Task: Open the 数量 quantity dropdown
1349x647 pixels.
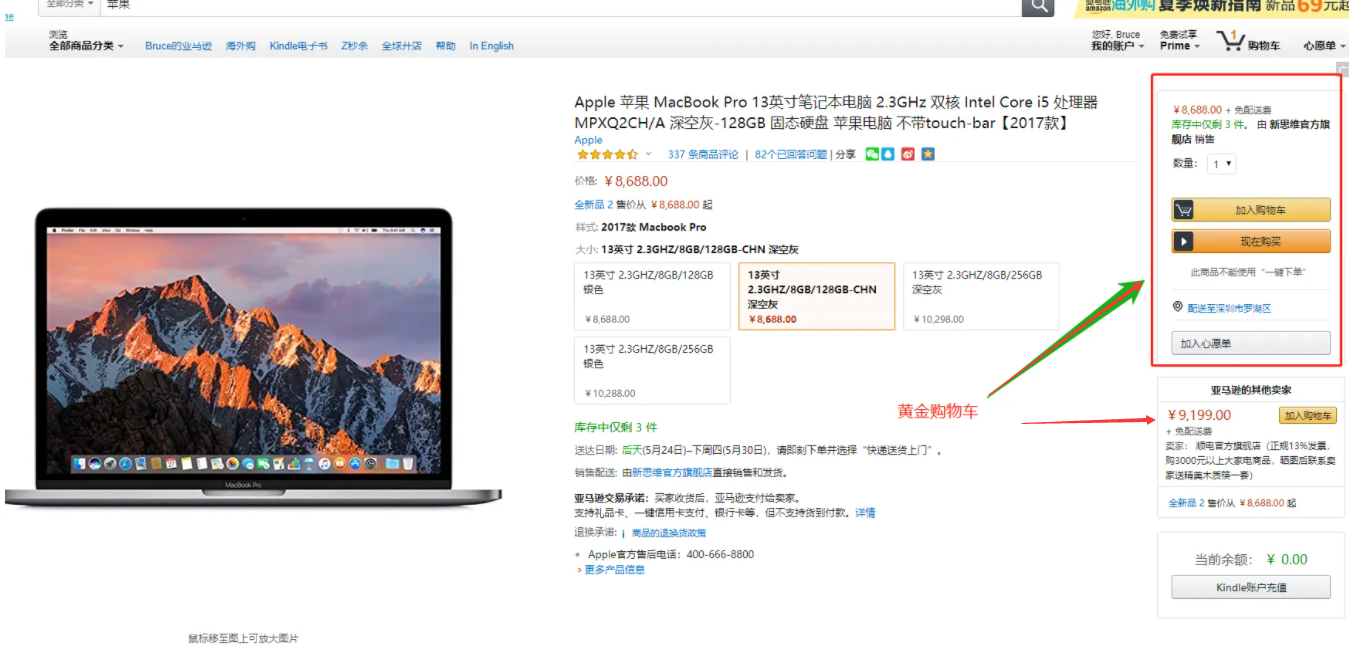Action: [x=1221, y=164]
